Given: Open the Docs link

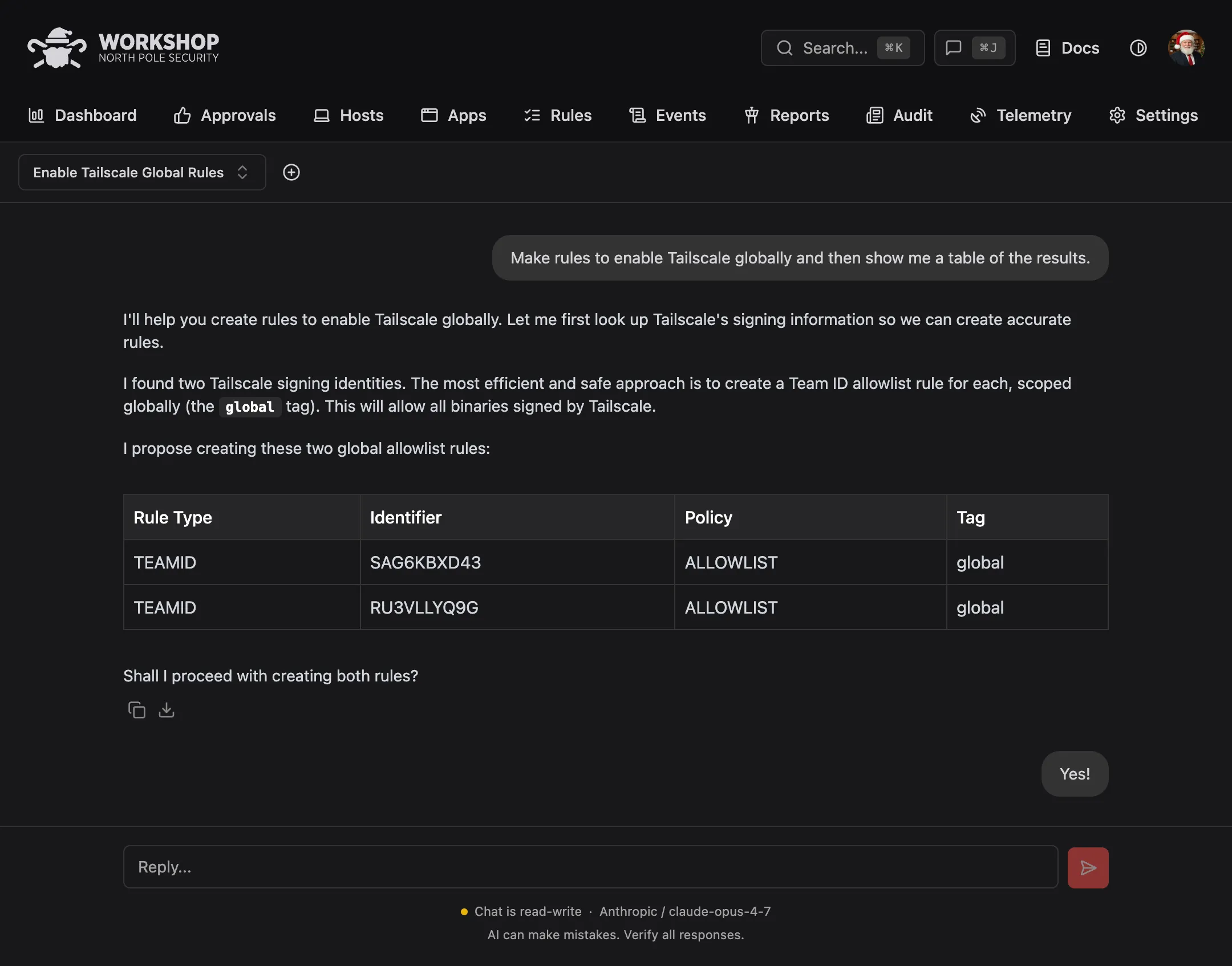Looking at the screenshot, I should (1067, 48).
